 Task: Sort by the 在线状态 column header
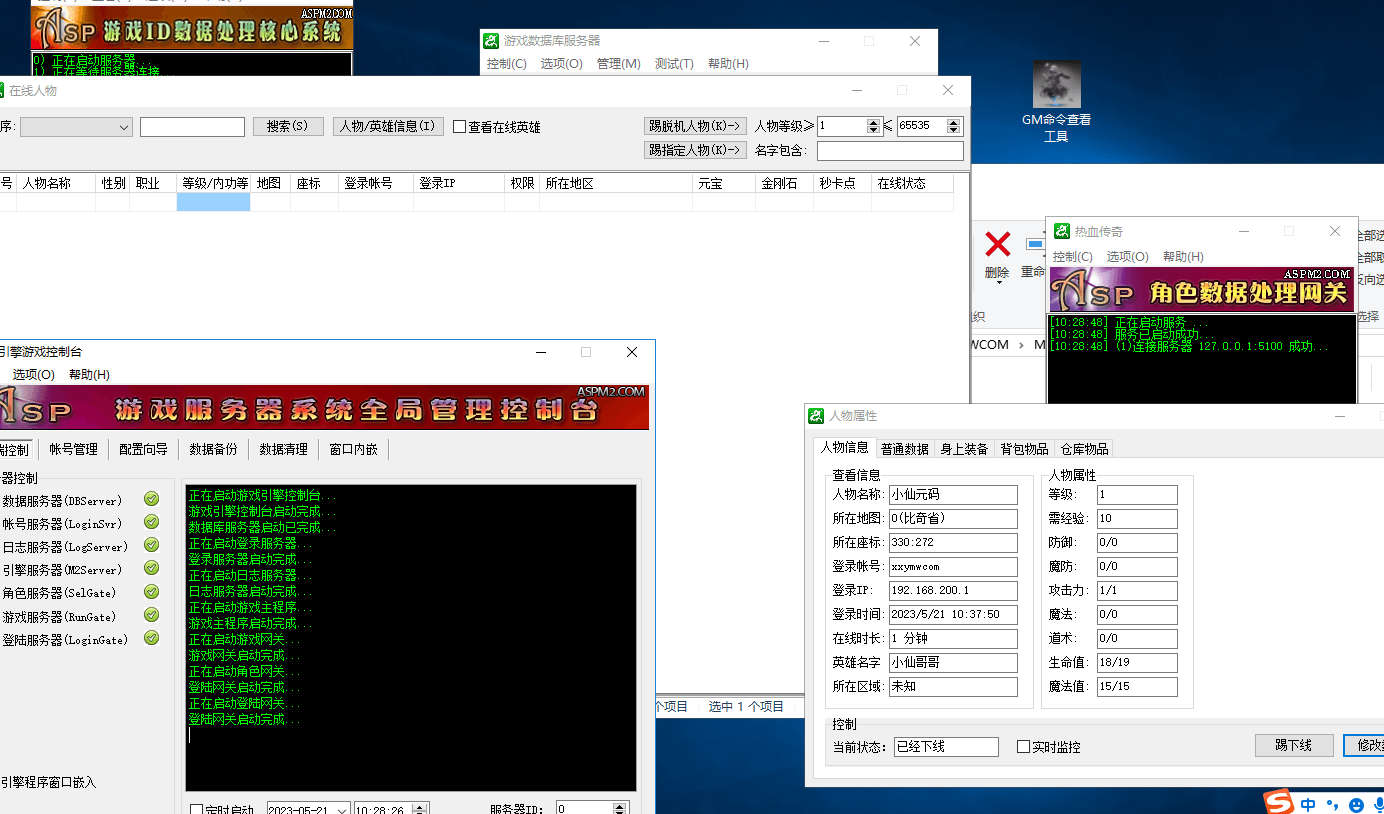click(912, 184)
